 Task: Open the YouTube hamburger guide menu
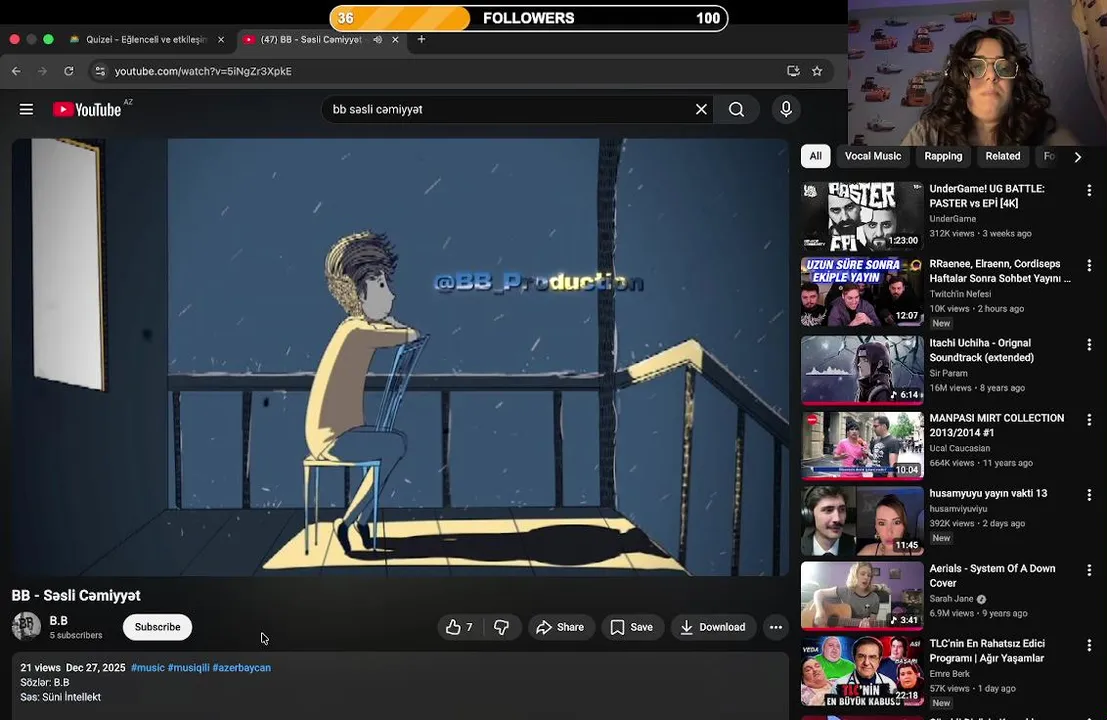(26, 109)
